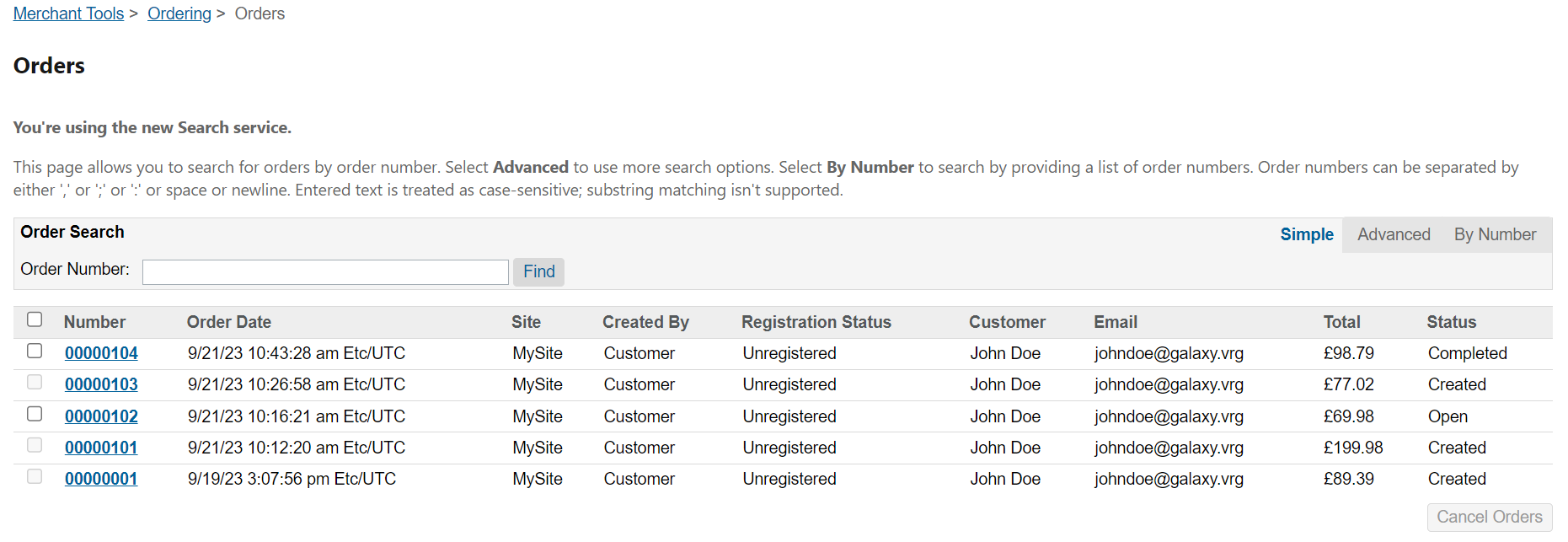
Task: Click the Order Date column header
Action: [228, 322]
